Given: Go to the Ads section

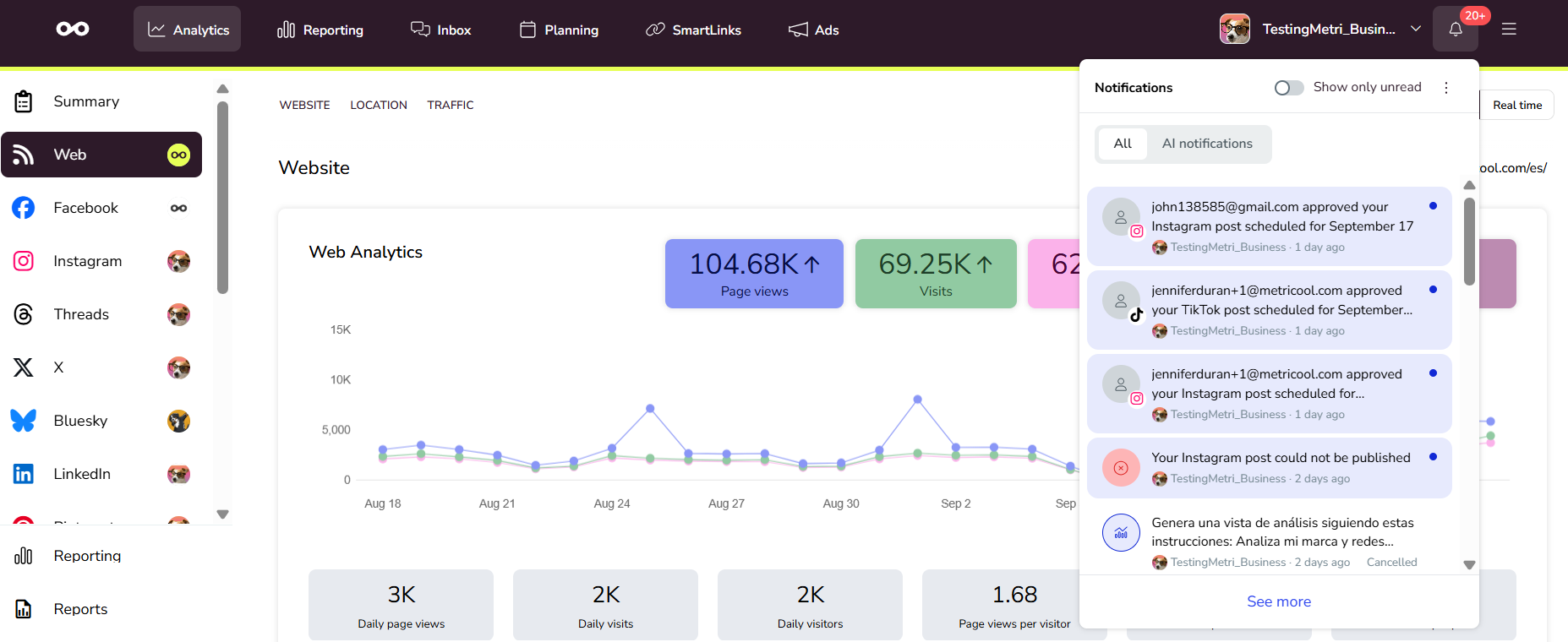Looking at the screenshot, I should click(x=813, y=30).
